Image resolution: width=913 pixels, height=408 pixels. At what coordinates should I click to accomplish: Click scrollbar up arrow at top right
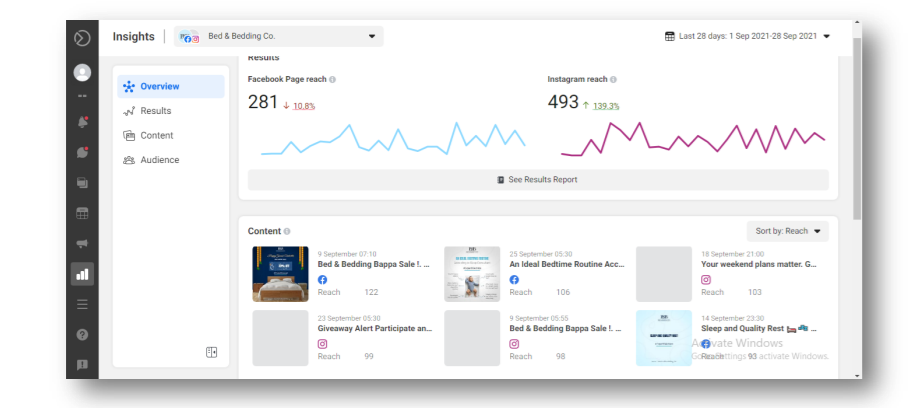coord(857,24)
